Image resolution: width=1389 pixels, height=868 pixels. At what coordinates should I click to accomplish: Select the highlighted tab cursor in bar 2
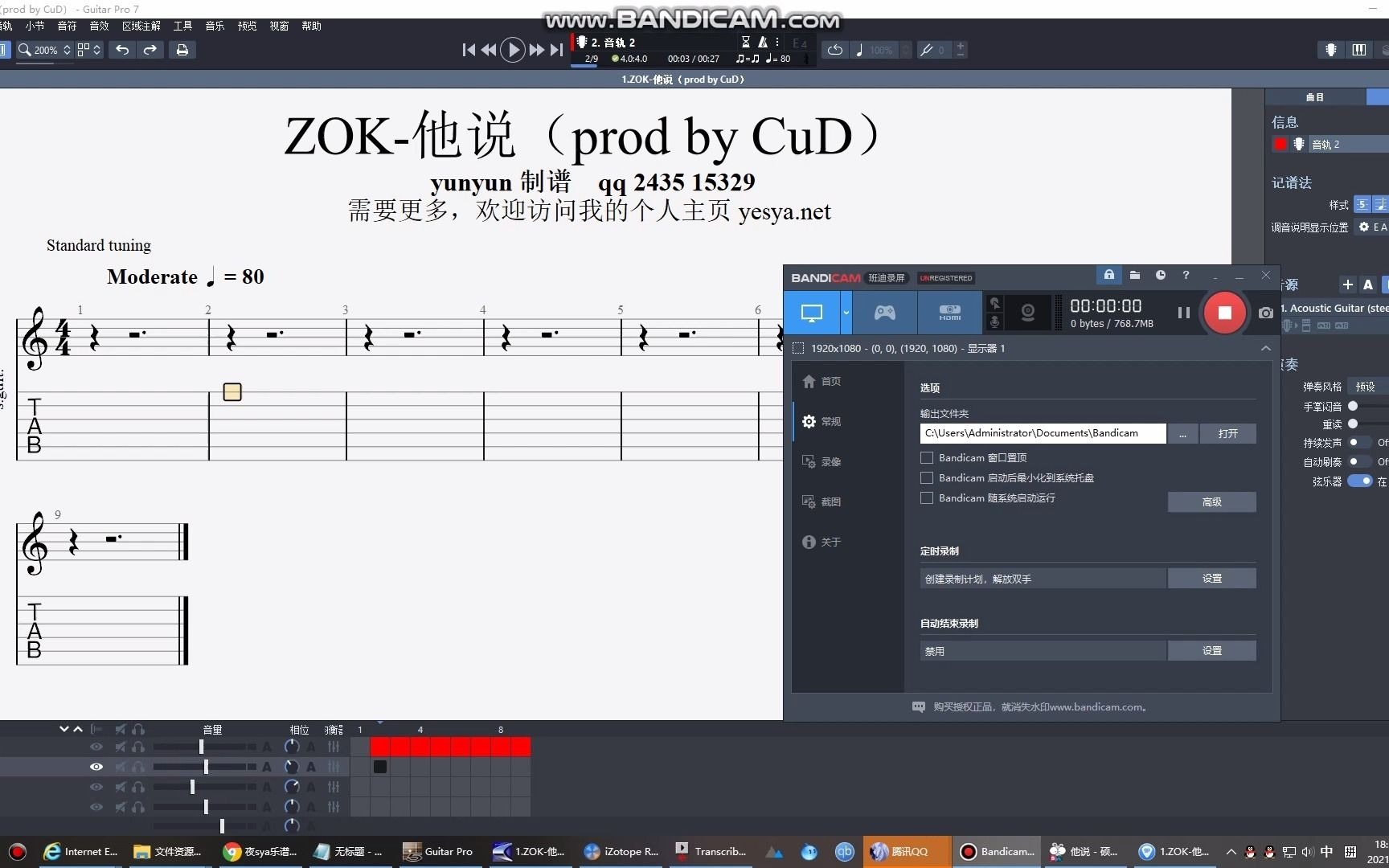click(x=232, y=392)
